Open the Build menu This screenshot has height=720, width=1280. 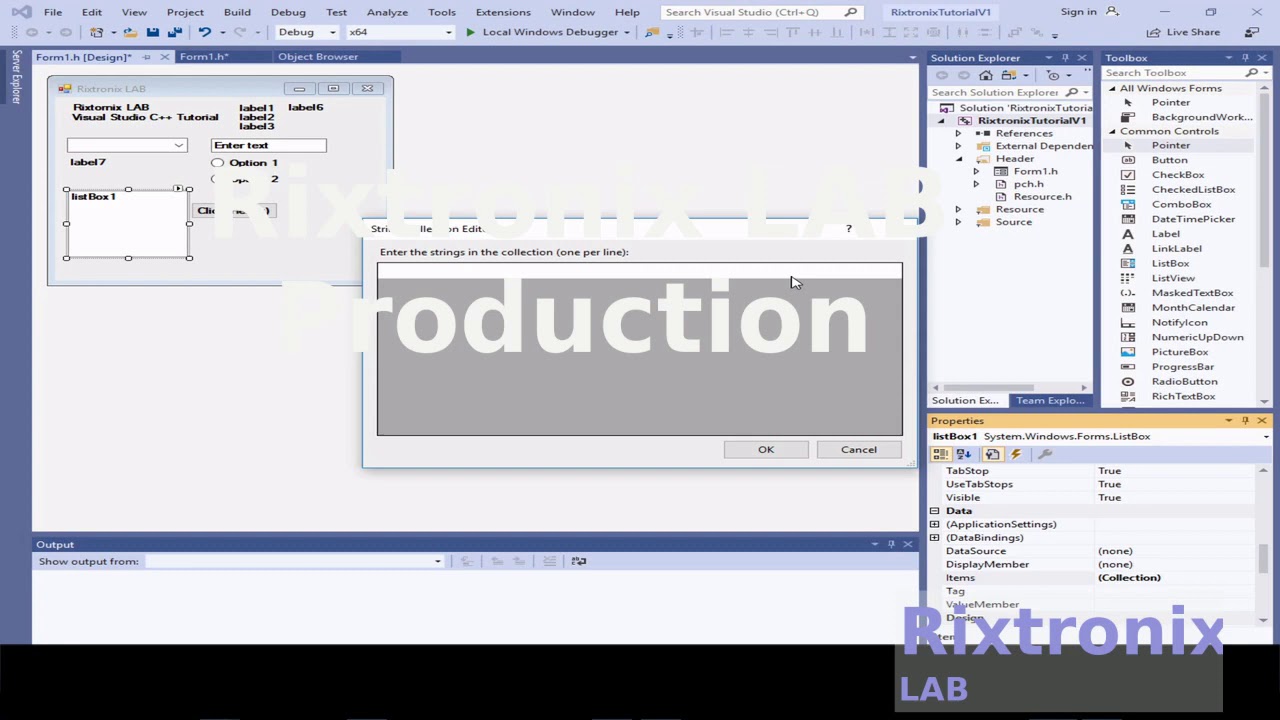click(237, 12)
